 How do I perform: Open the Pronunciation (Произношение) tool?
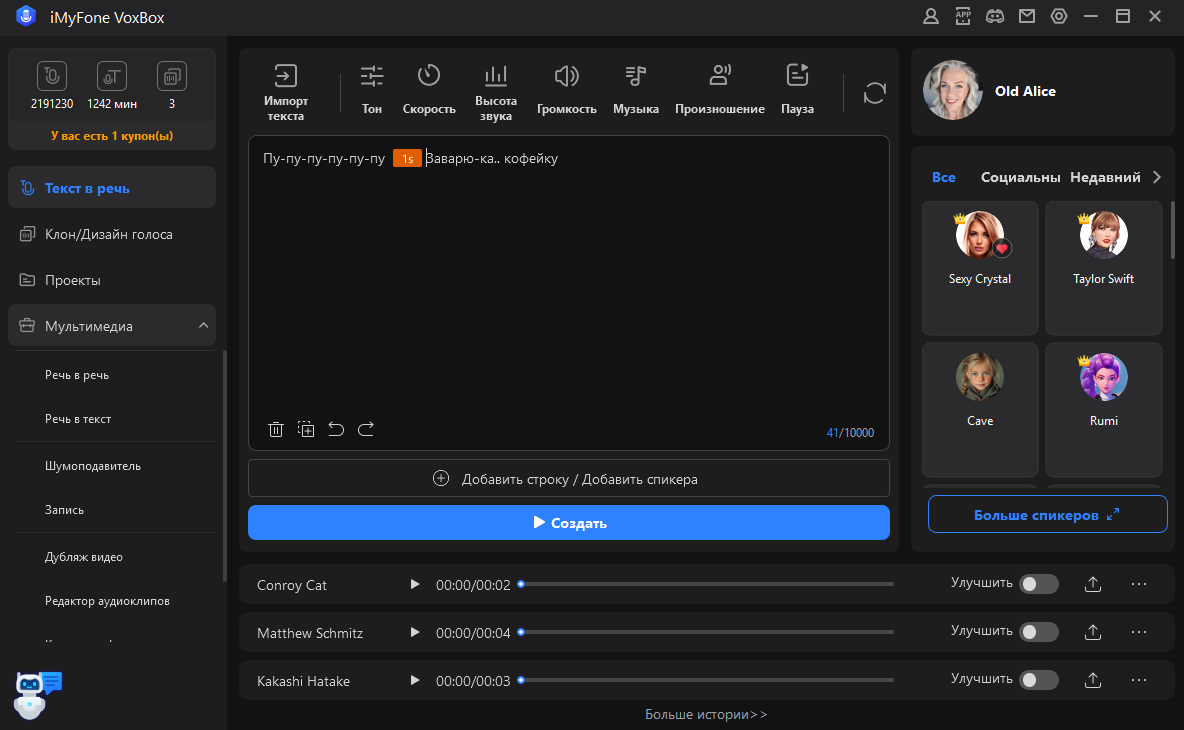[719, 90]
